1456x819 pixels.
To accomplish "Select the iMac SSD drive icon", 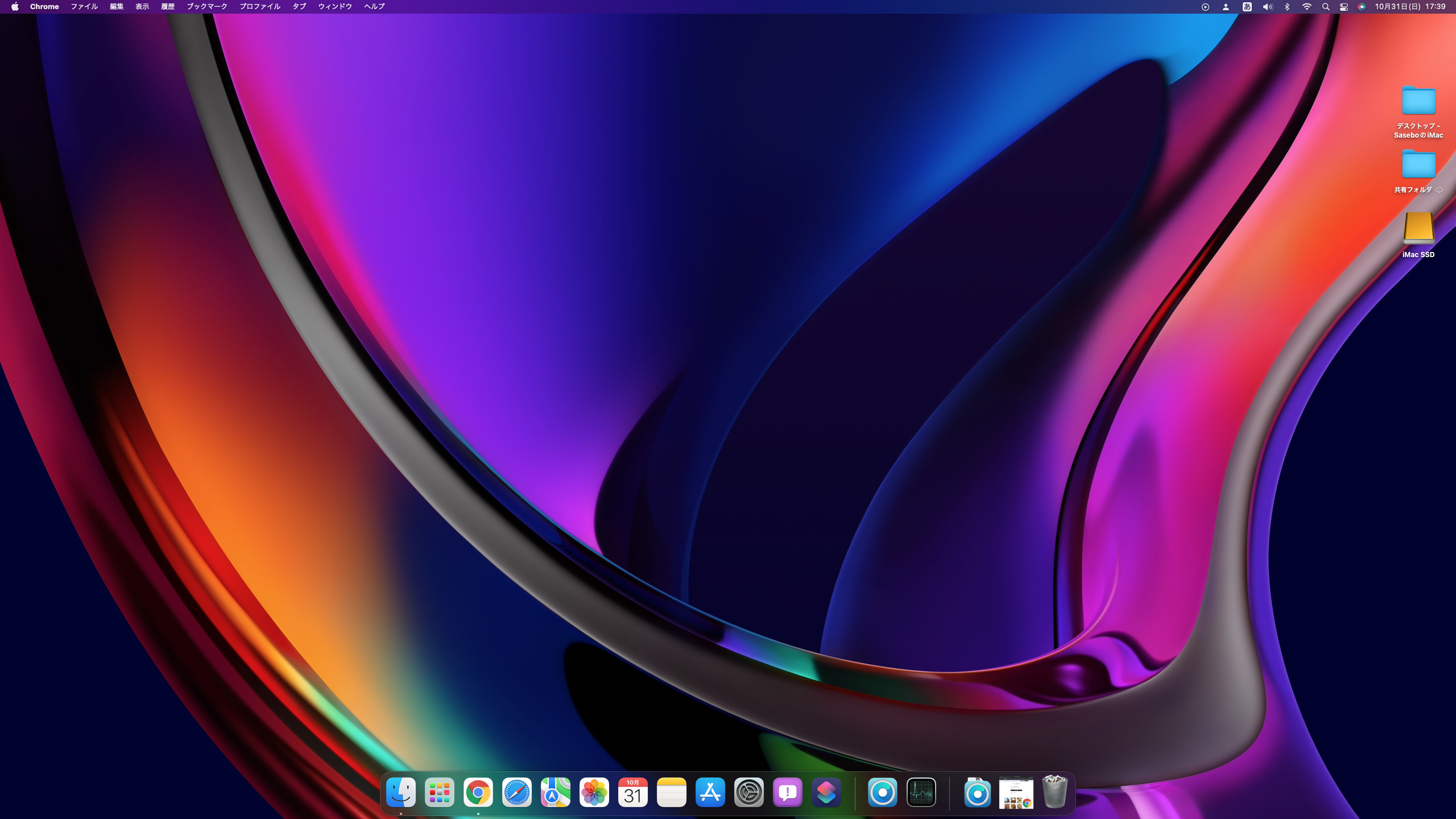I will pyautogui.click(x=1418, y=229).
